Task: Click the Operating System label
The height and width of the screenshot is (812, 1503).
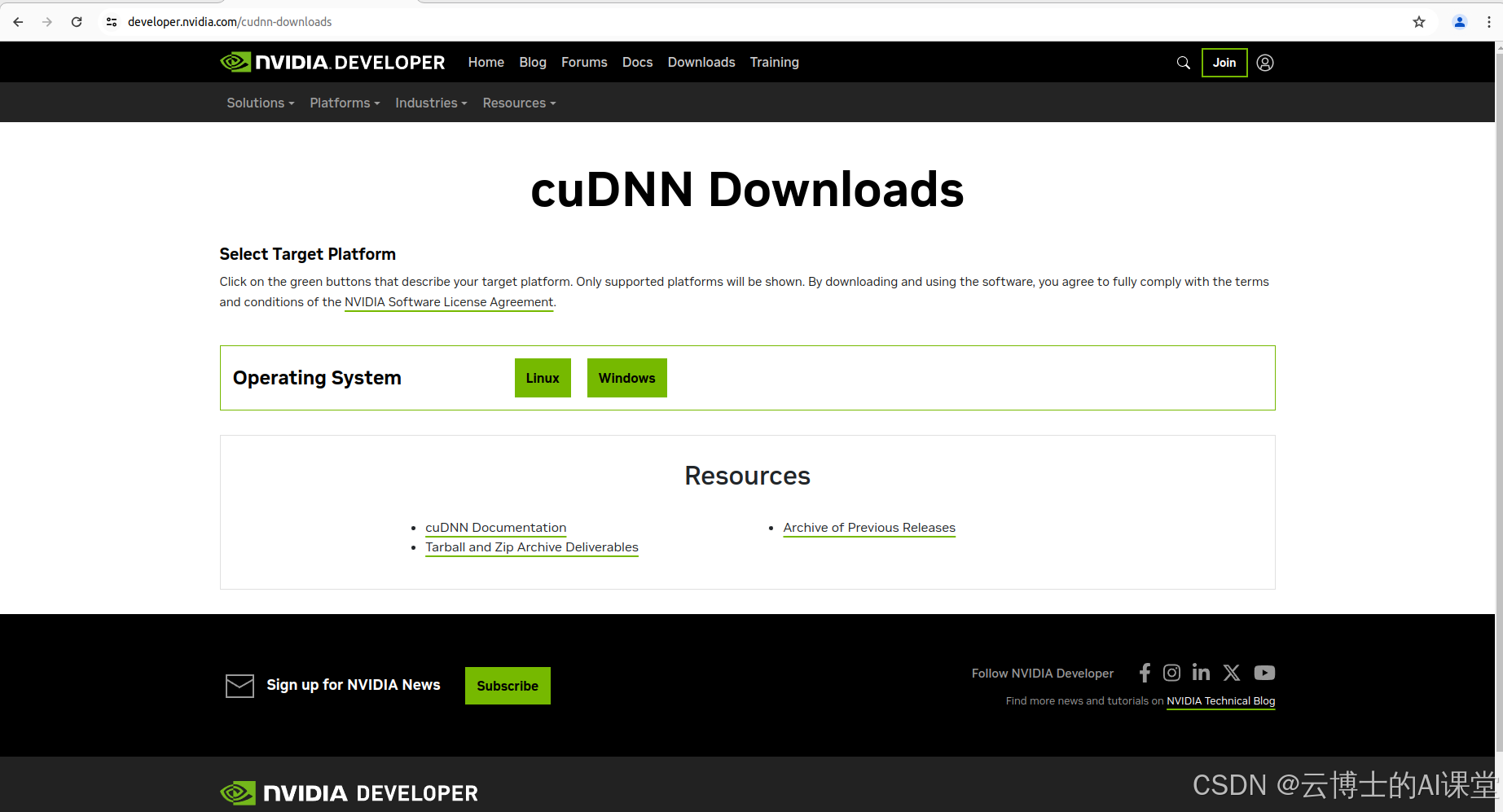Action: 317,378
